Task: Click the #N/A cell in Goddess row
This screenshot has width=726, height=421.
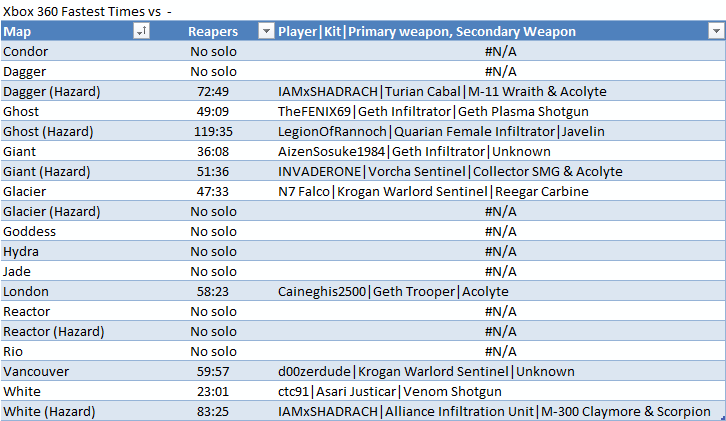Action: [x=500, y=231]
